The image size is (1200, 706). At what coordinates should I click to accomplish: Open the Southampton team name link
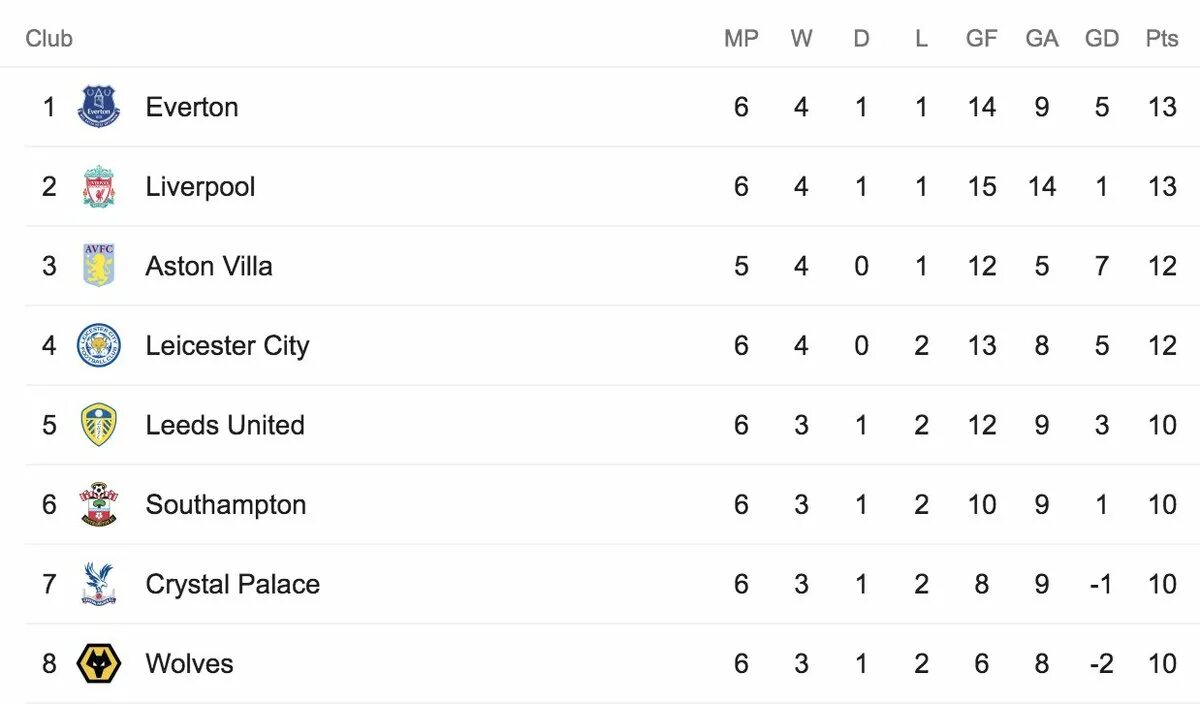[x=226, y=505]
